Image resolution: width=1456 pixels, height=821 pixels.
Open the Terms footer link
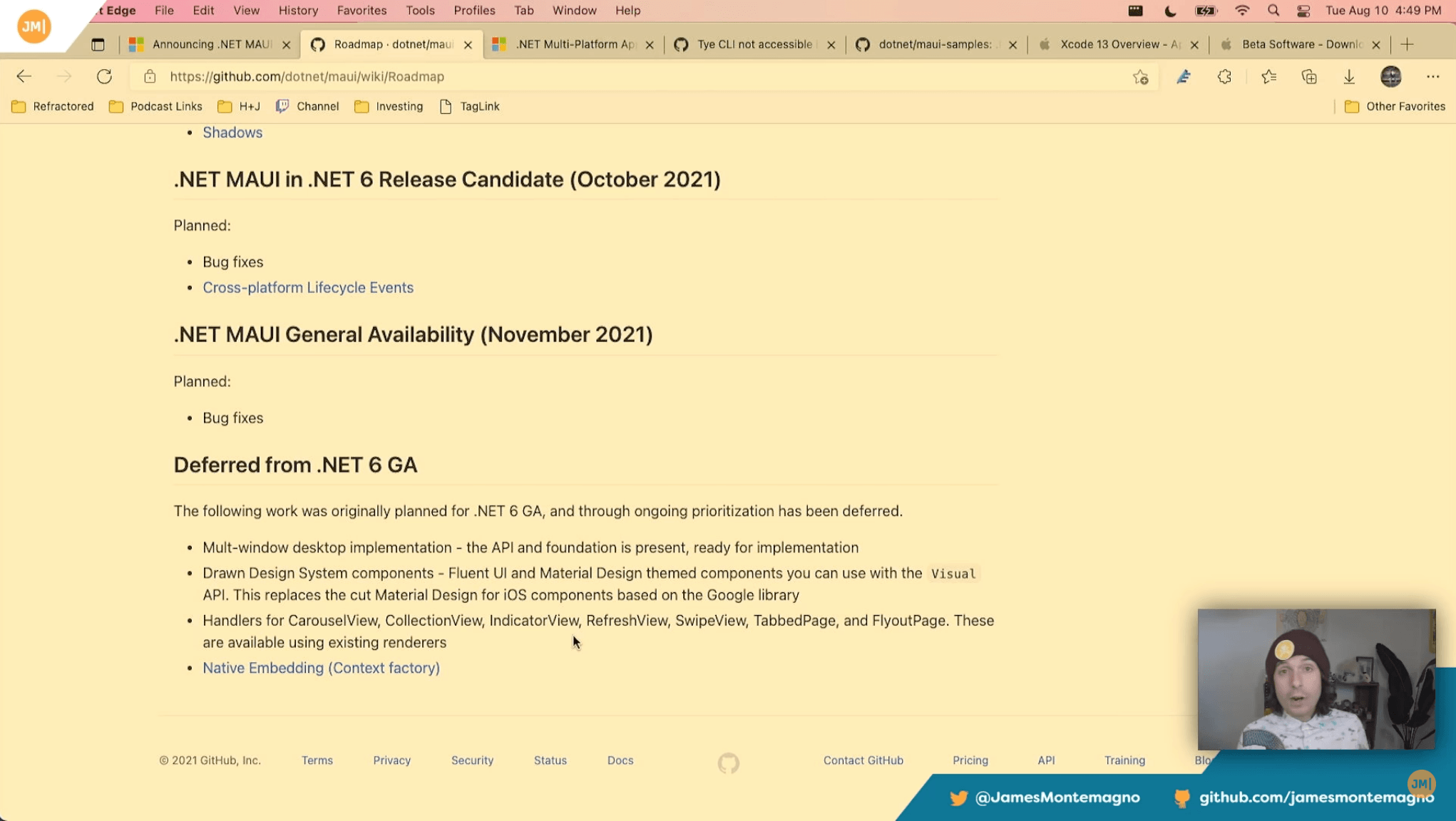tap(317, 760)
